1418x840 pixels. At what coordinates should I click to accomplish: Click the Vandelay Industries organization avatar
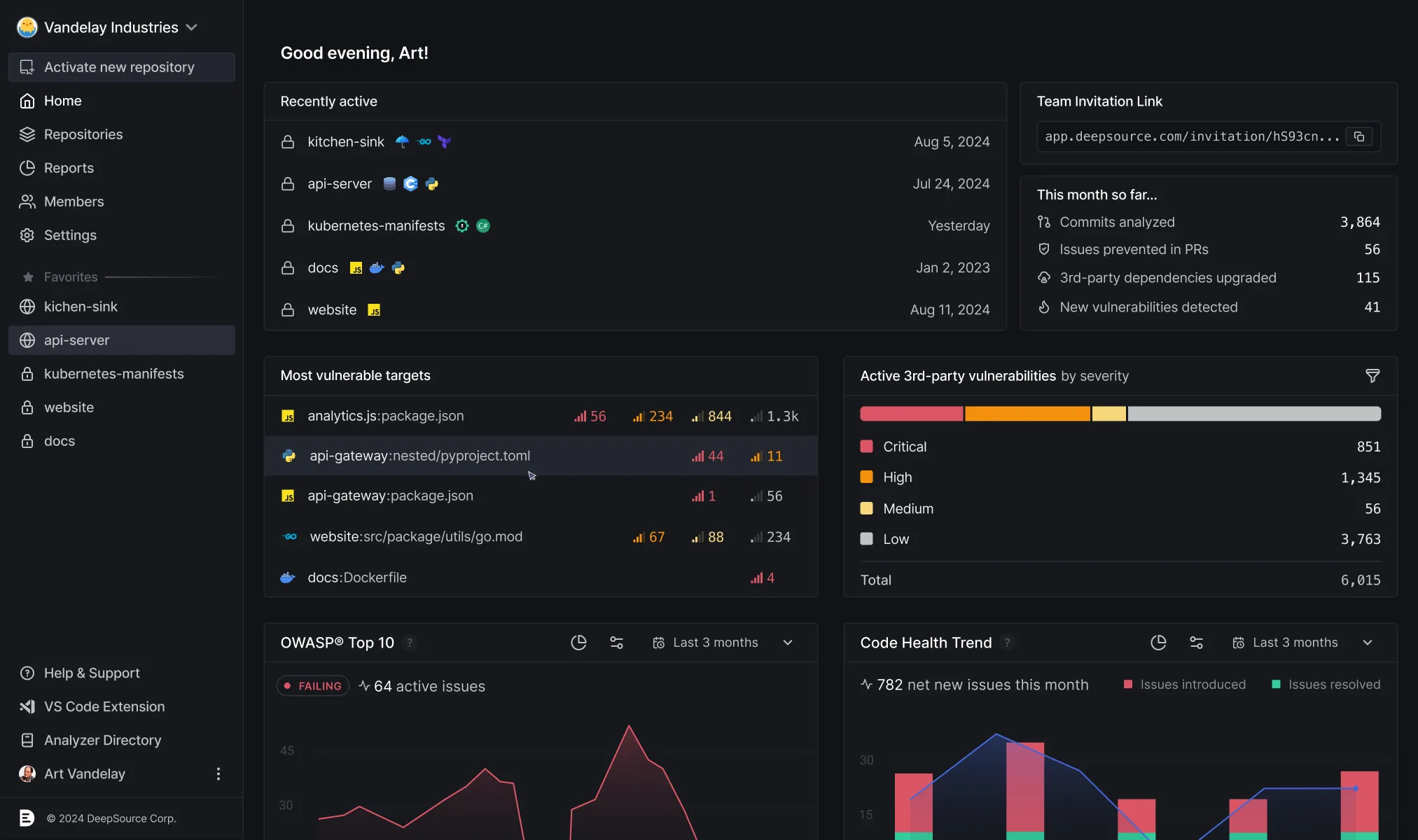tap(27, 27)
